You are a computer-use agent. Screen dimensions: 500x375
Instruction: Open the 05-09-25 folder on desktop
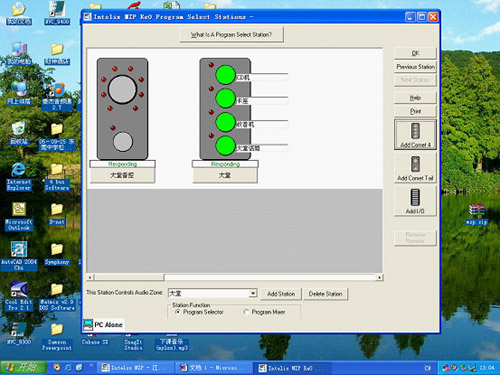tap(57, 137)
